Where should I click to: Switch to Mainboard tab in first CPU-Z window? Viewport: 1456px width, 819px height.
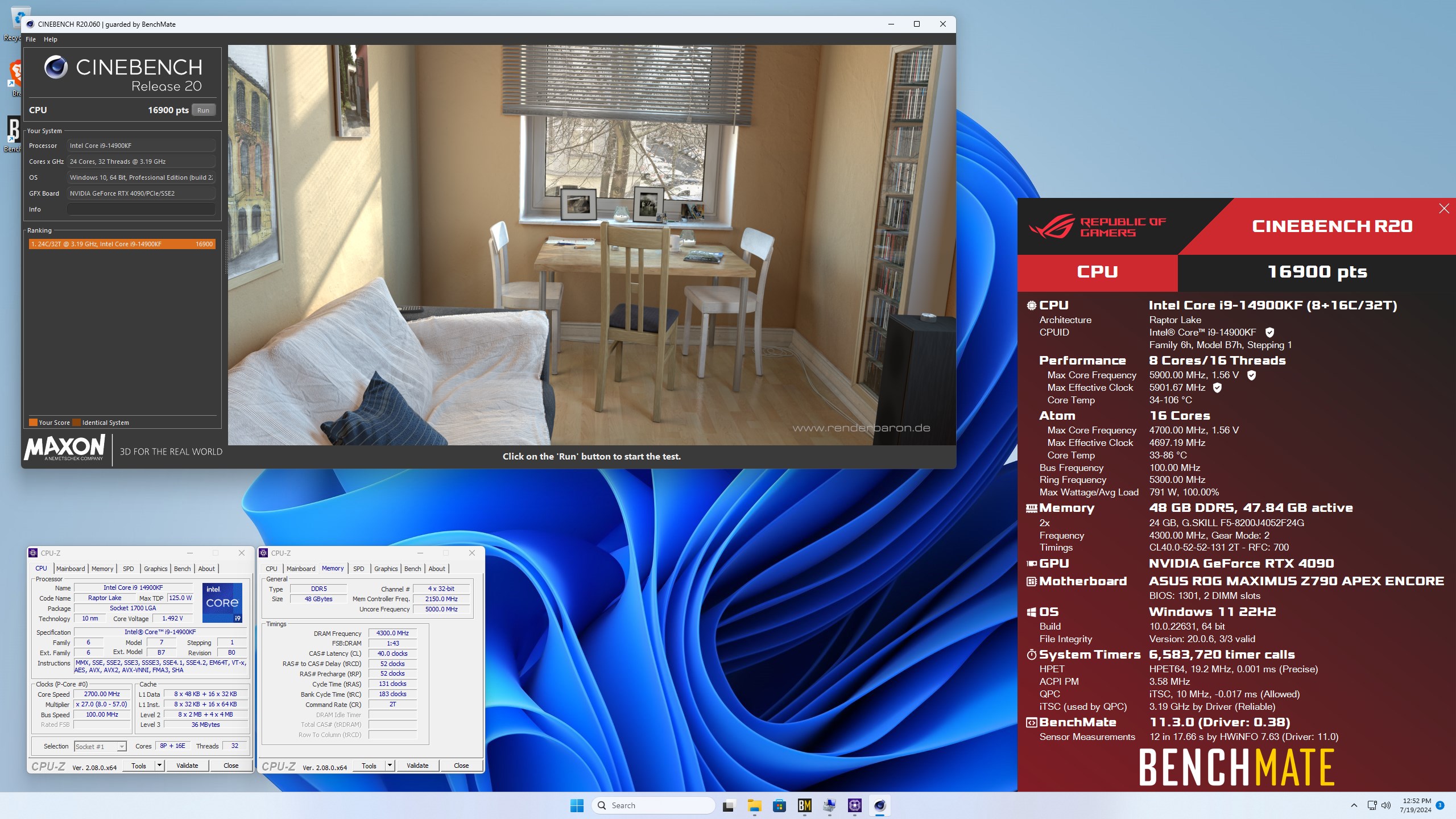click(71, 569)
